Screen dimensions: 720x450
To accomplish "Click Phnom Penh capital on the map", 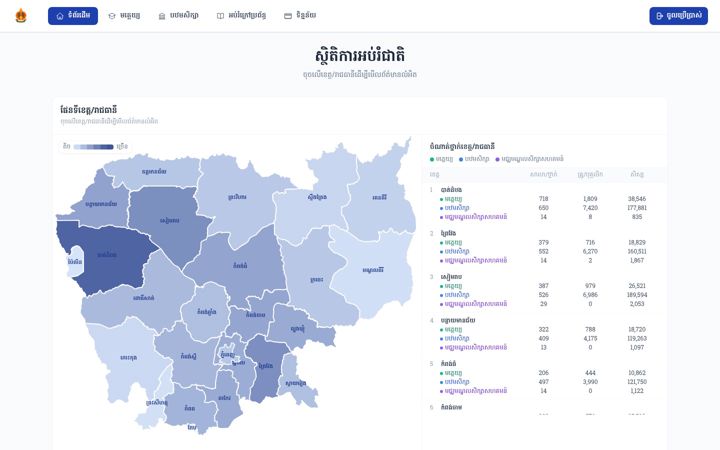I will click(227, 355).
